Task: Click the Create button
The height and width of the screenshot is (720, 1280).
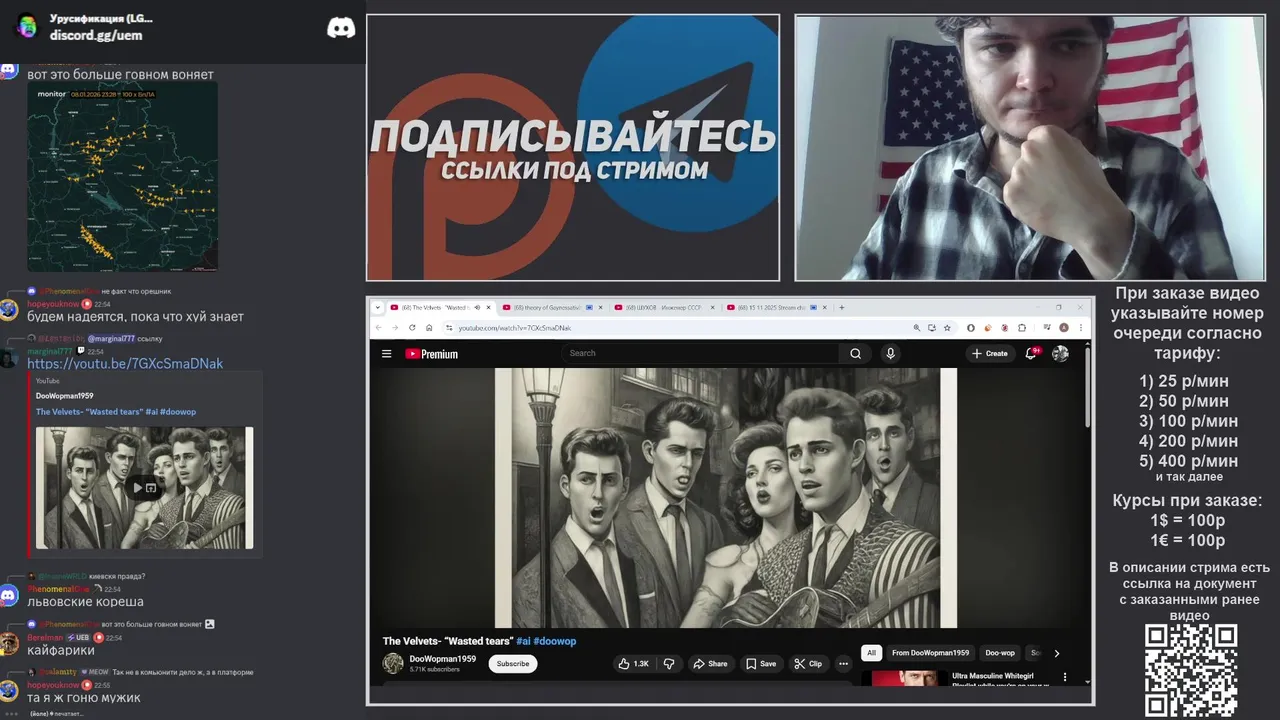Action: click(990, 353)
